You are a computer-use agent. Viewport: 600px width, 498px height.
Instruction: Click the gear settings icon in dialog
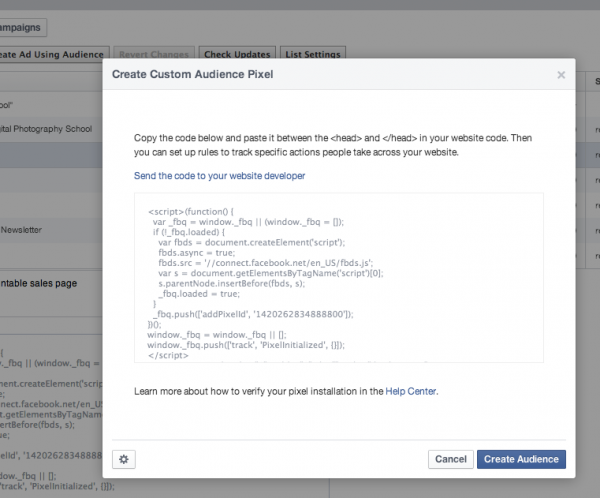click(x=124, y=459)
